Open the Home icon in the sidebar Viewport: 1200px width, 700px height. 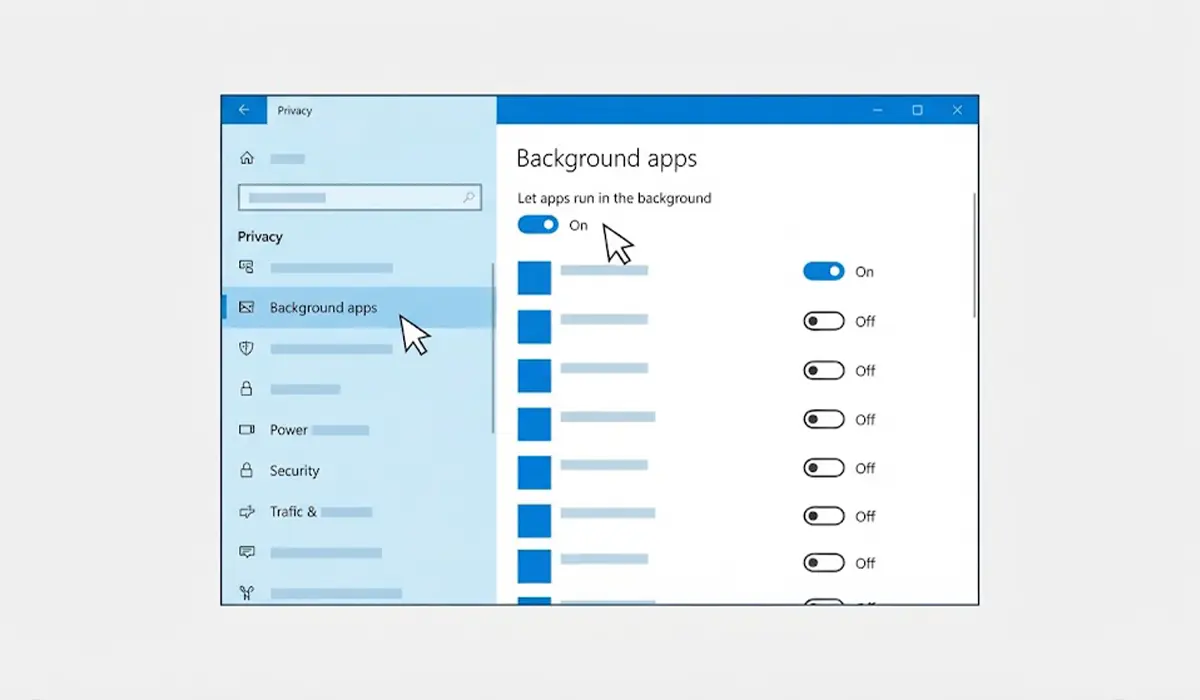247,158
